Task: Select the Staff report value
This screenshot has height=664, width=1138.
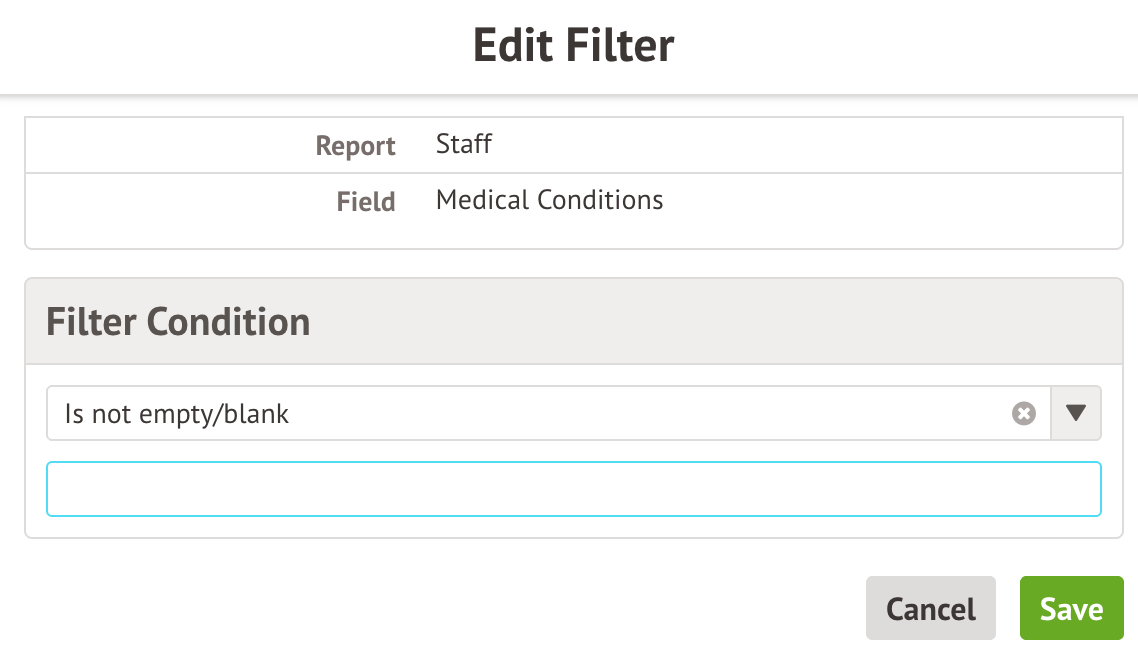Action: click(x=464, y=144)
